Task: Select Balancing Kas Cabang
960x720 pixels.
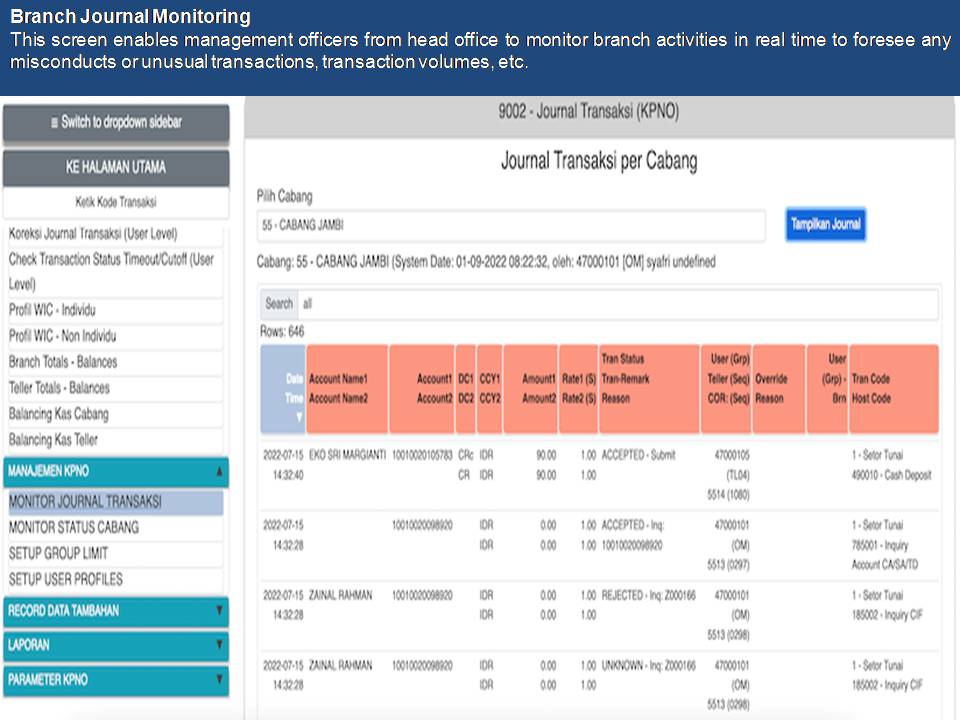Action: [x=116, y=414]
